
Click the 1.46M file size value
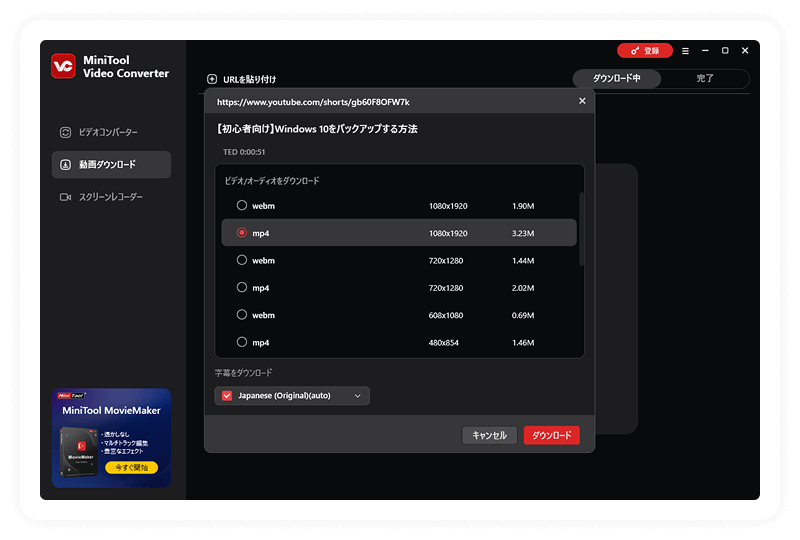pyautogui.click(x=523, y=343)
